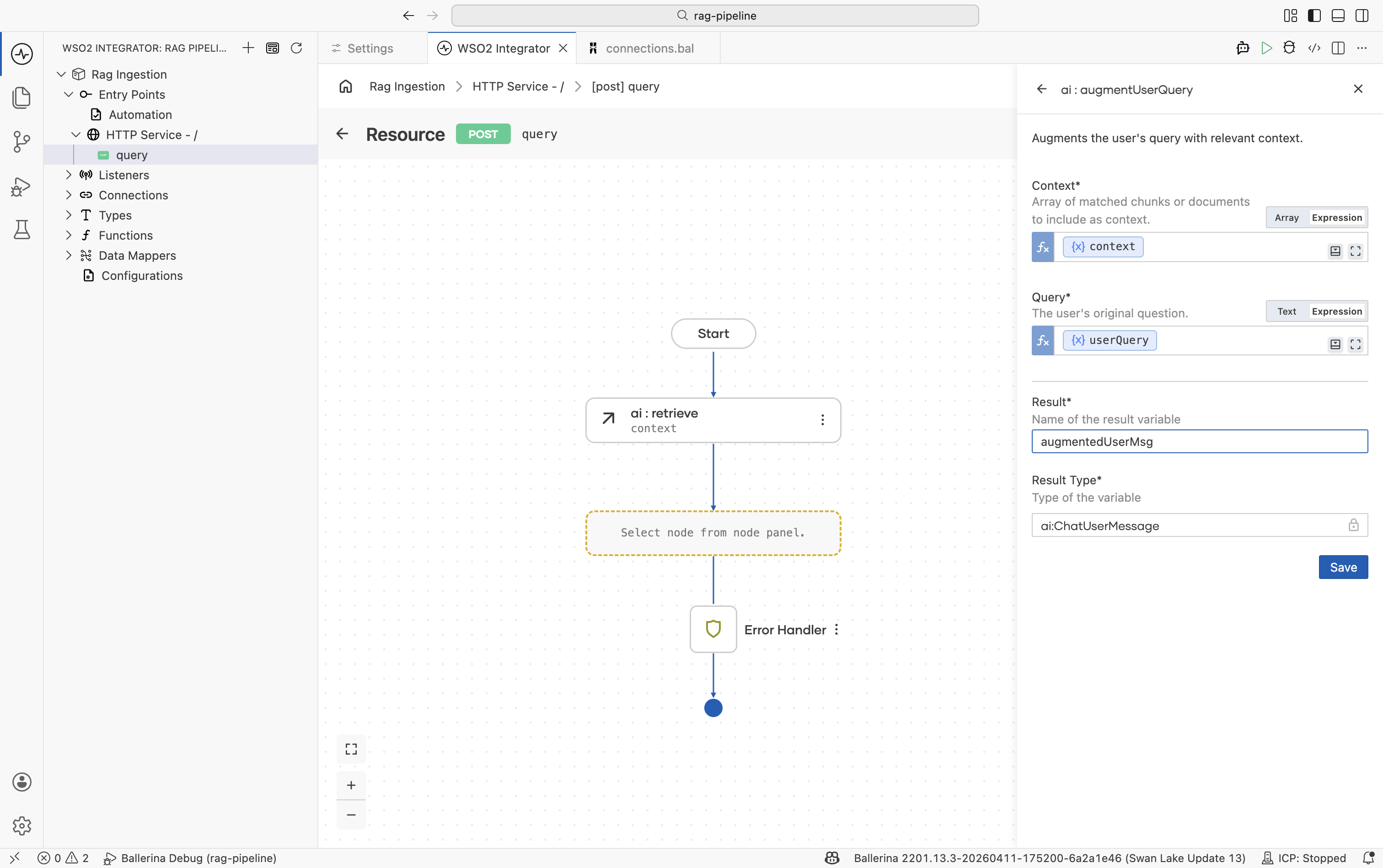Screen dimensions: 1383x868
Task: Open the Testing flask view
Action: (x=22, y=230)
